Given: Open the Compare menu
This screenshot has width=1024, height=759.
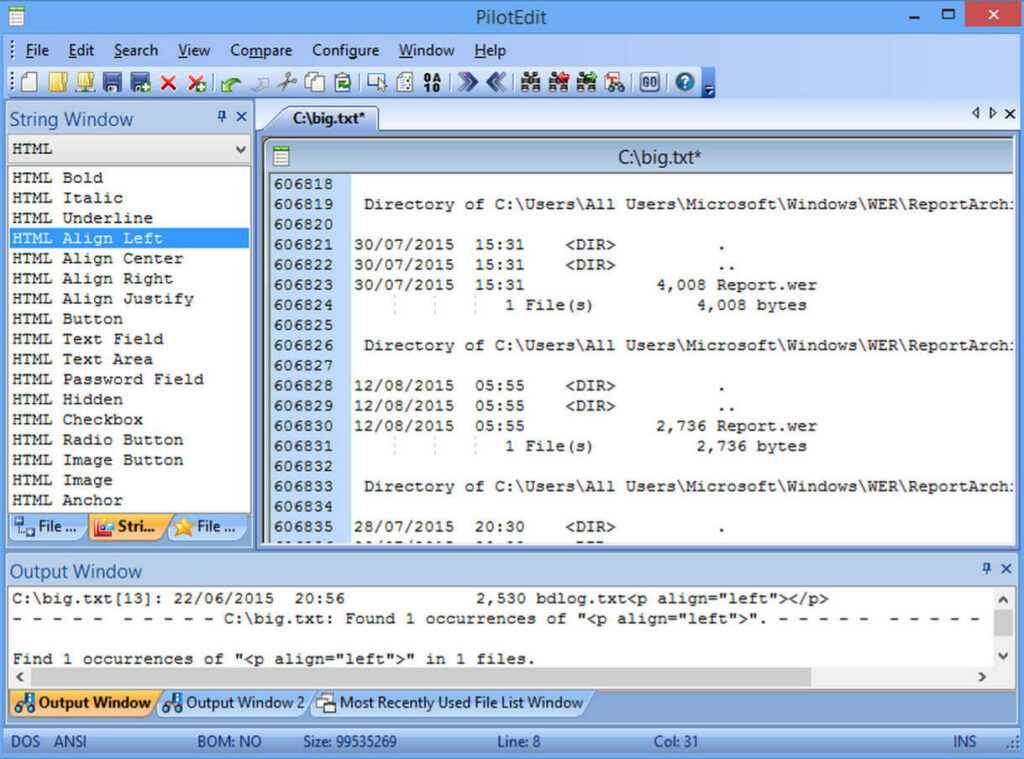Looking at the screenshot, I should [261, 50].
